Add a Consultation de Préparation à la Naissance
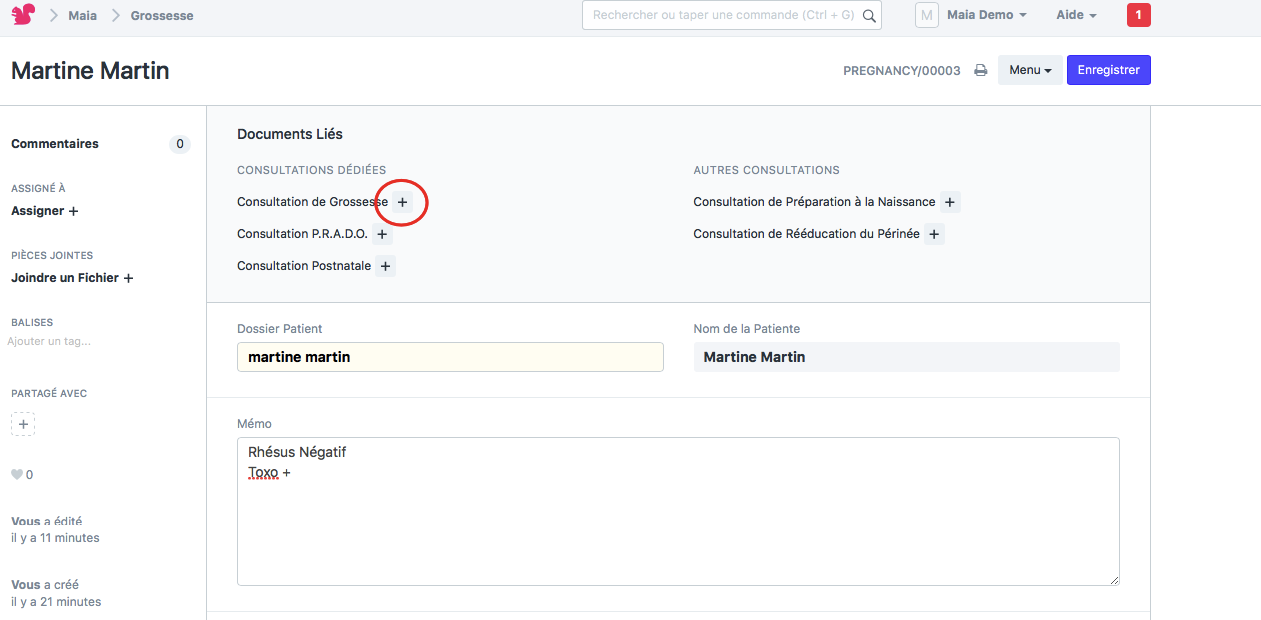 coord(949,201)
